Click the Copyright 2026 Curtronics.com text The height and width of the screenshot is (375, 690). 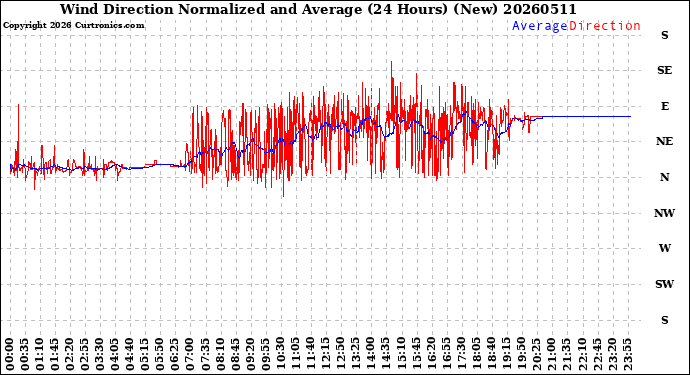tap(73, 26)
